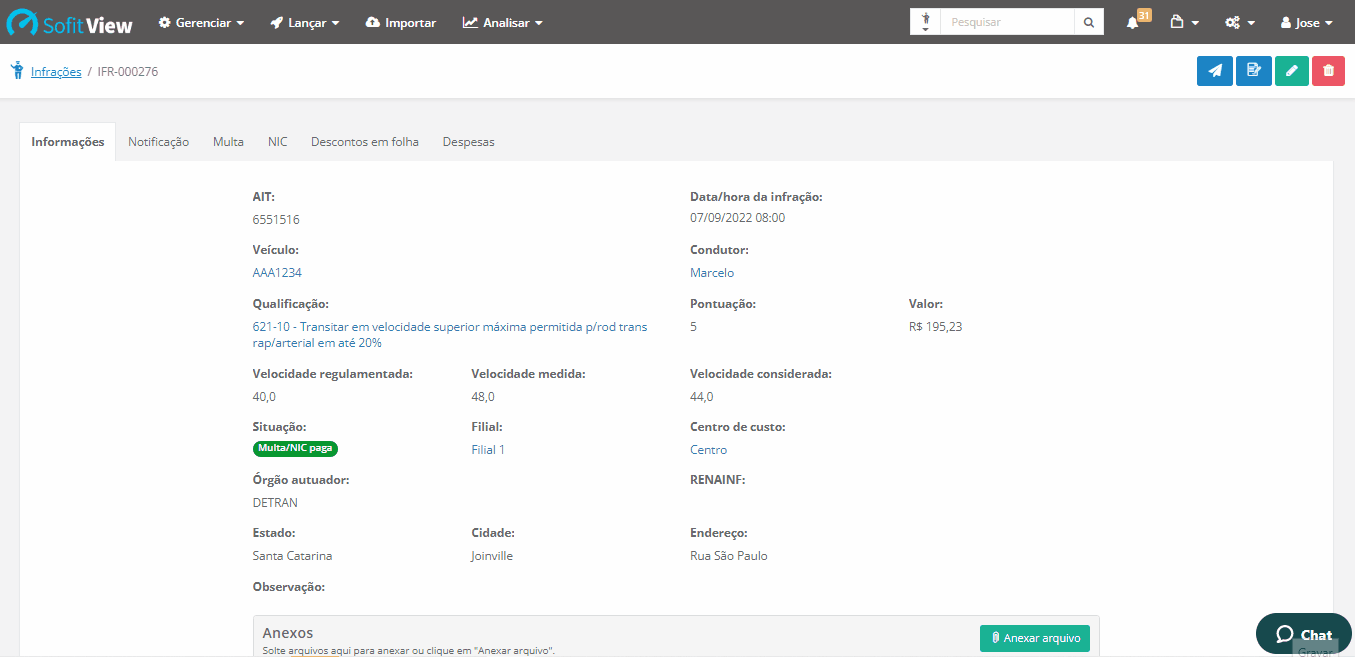Screen dimensions: 1355x657
Task: Open the Chat widget
Action: click(1304, 634)
